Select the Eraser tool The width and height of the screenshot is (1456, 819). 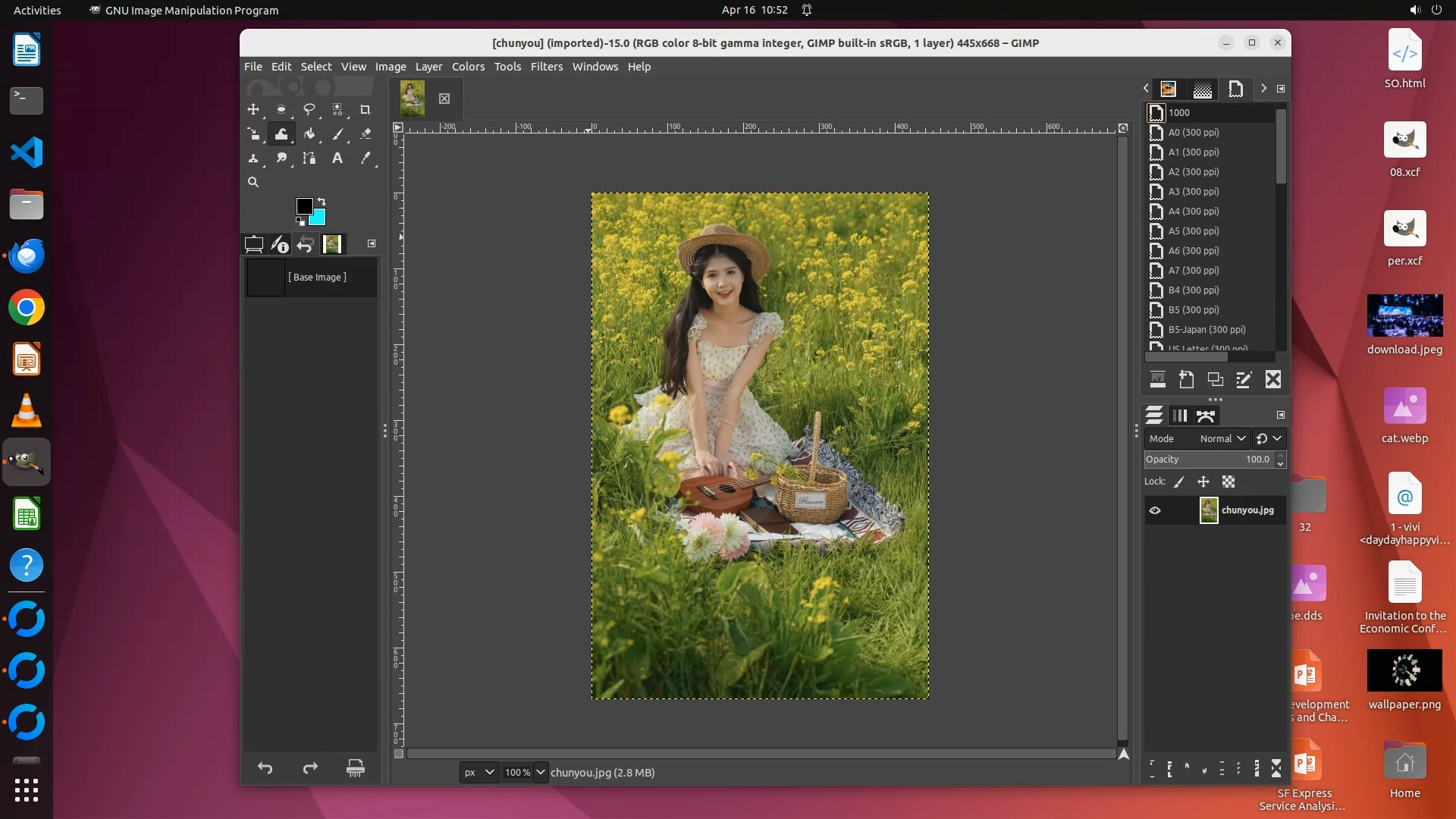(x=366, y=134)
